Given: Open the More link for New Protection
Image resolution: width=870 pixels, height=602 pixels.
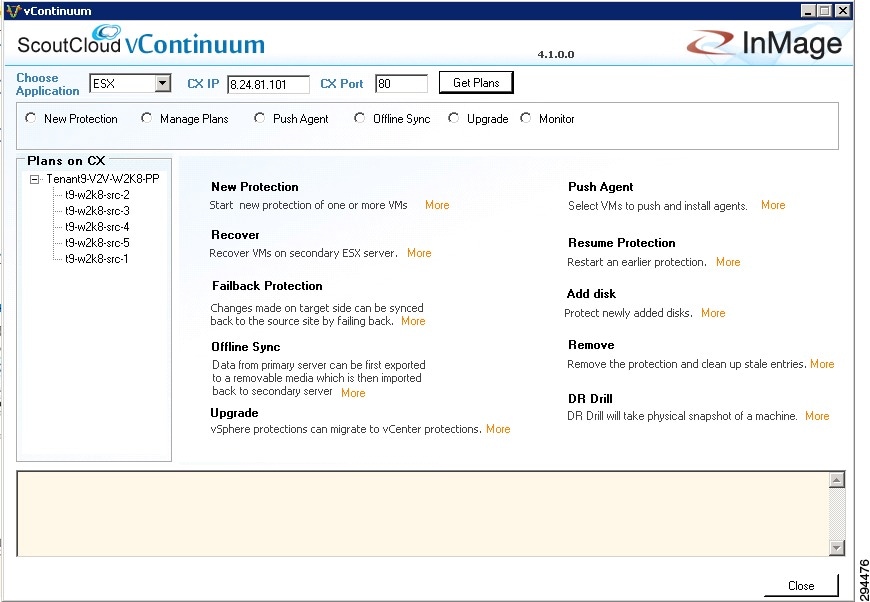Looking at the screenshot, I should (x=437, y=205).
